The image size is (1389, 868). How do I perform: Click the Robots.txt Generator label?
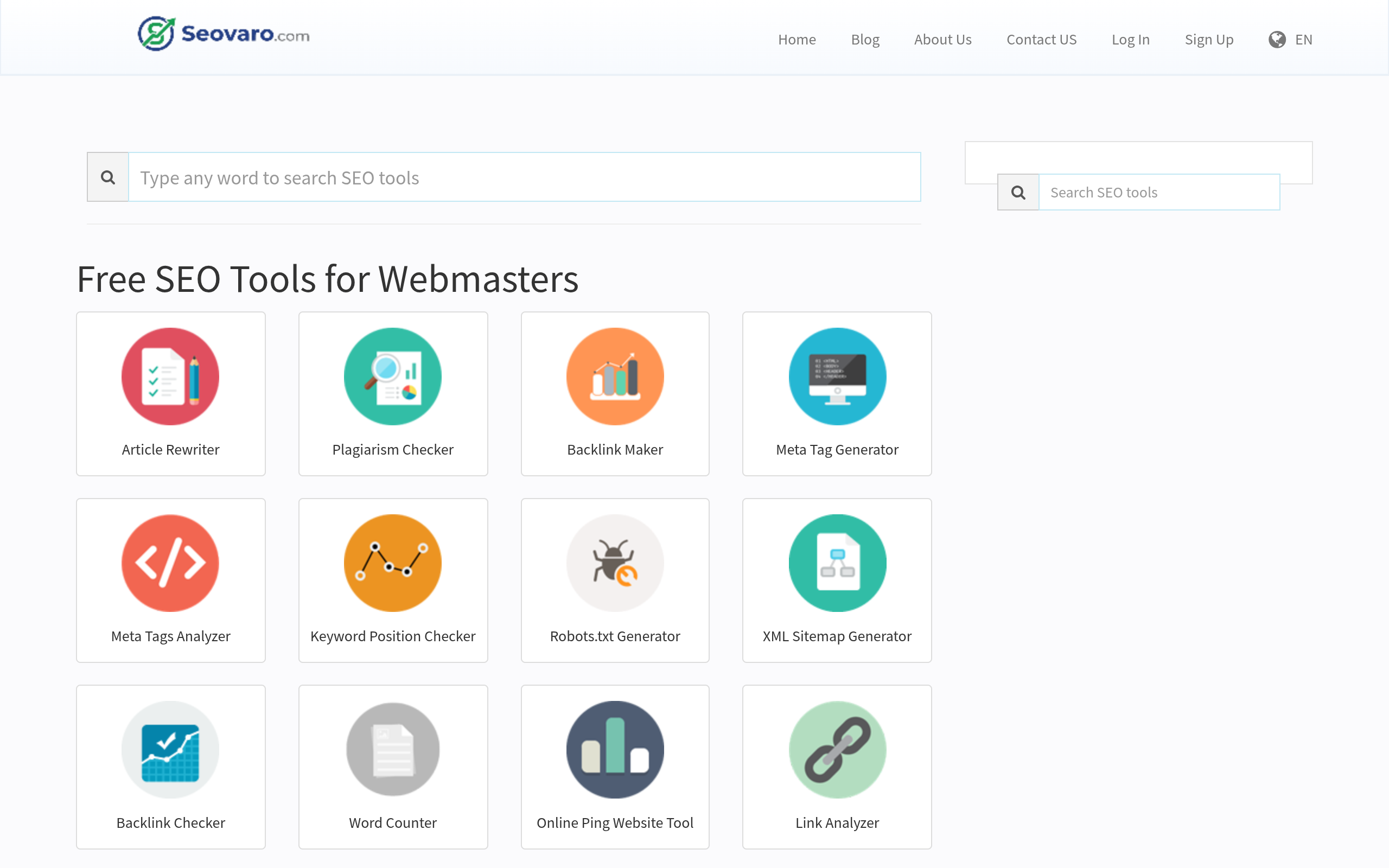click(615, 636)
